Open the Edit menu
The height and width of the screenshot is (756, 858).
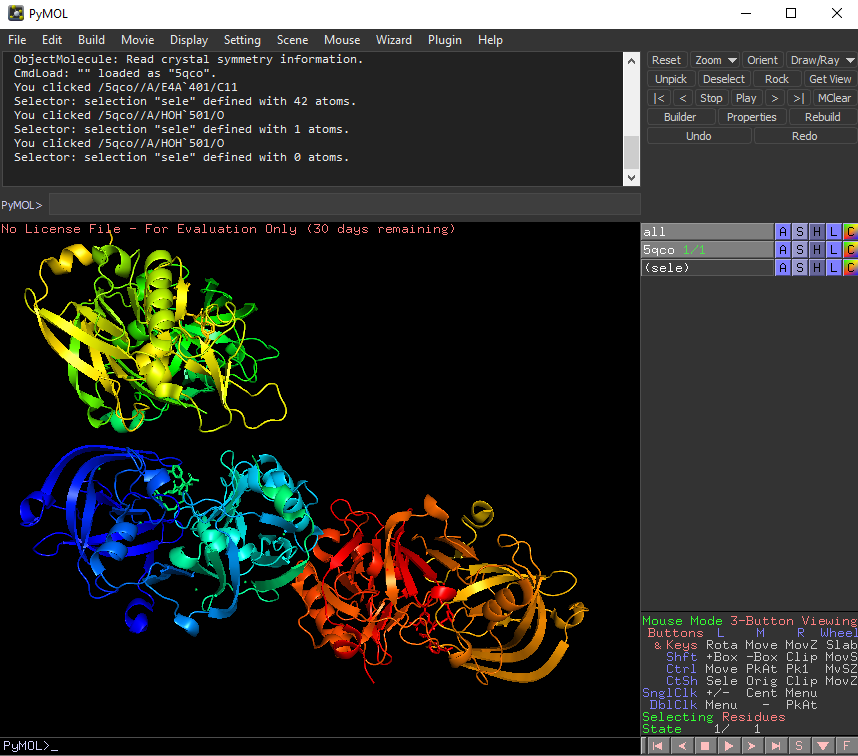52,40
